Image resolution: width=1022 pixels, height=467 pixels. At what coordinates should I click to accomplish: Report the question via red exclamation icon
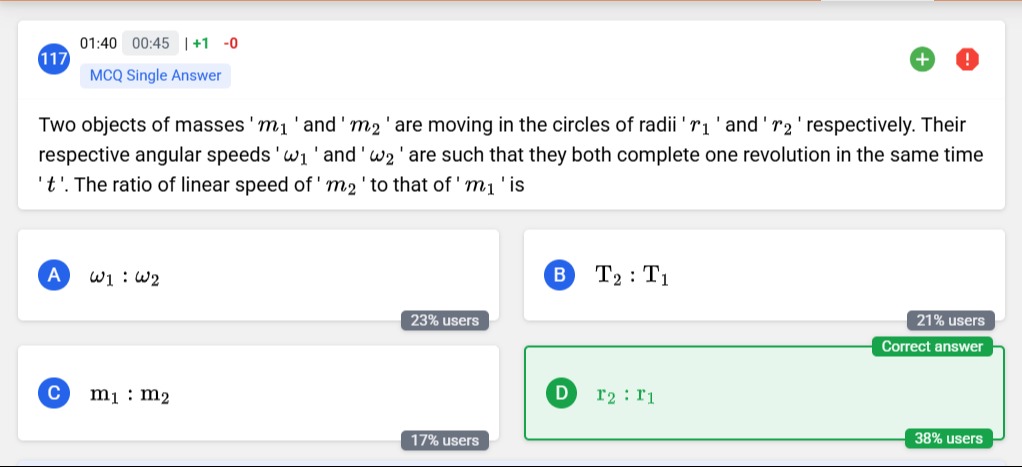coord(967,60)
